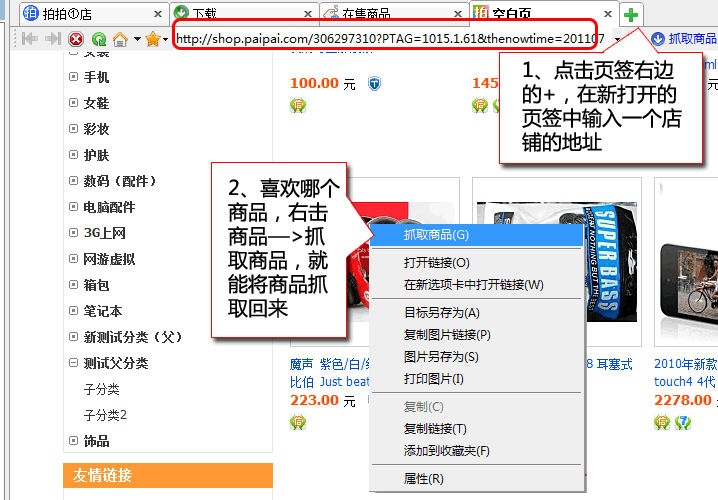Click the green 信 badge under 100.00 元
This screenshot has height=500, width=718.
(x=298, y=105)
